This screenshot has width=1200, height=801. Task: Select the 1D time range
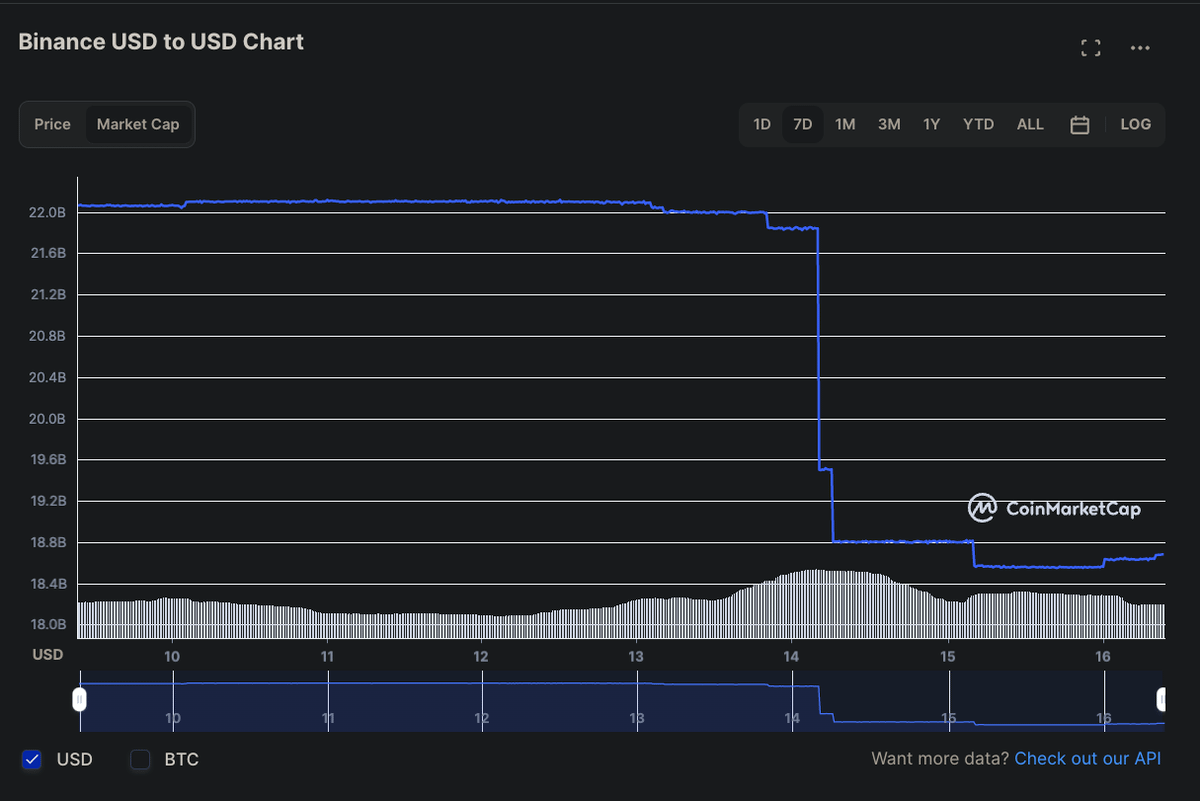pos(762,125)
